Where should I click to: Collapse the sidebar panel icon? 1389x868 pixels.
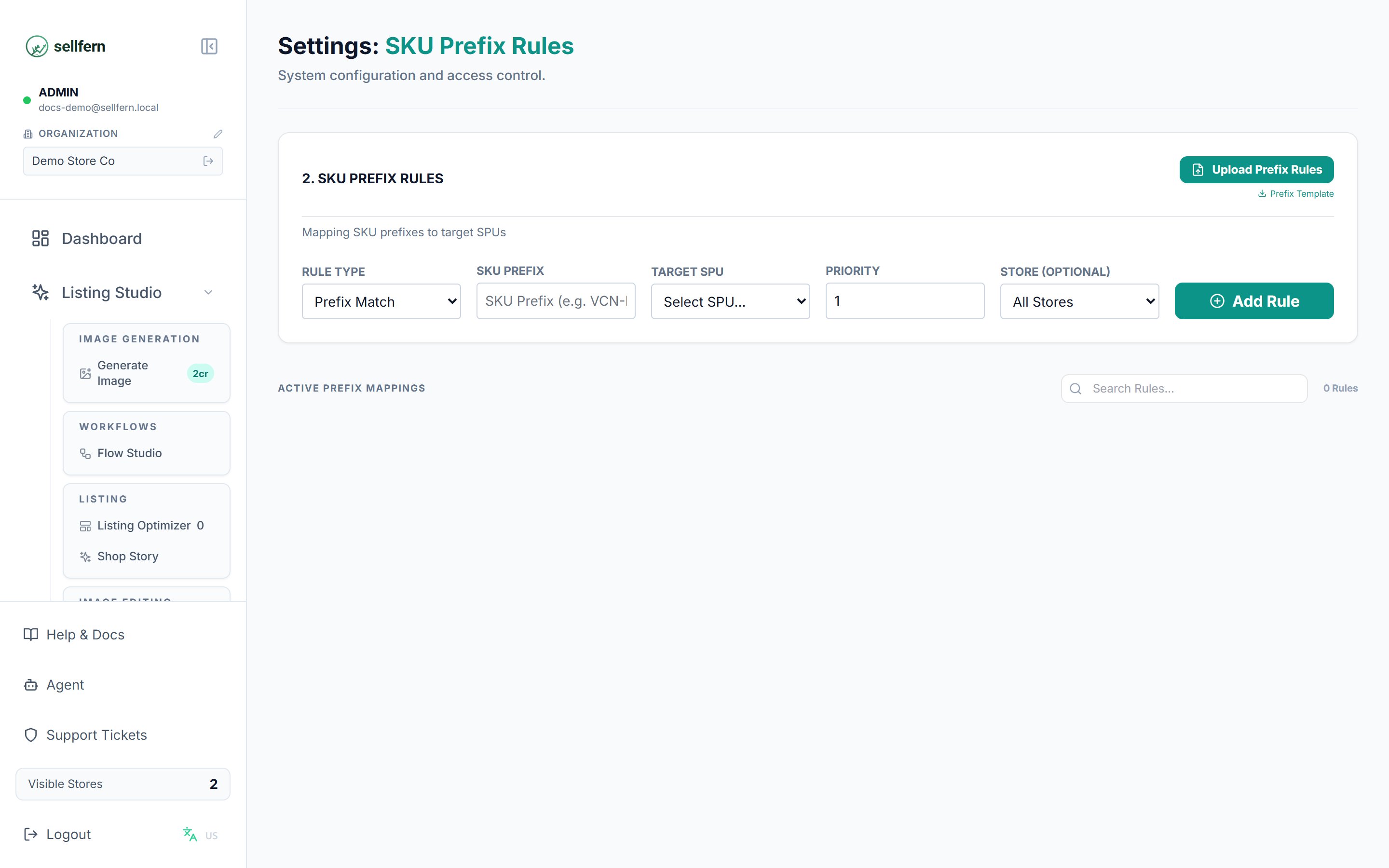(209, 46)
